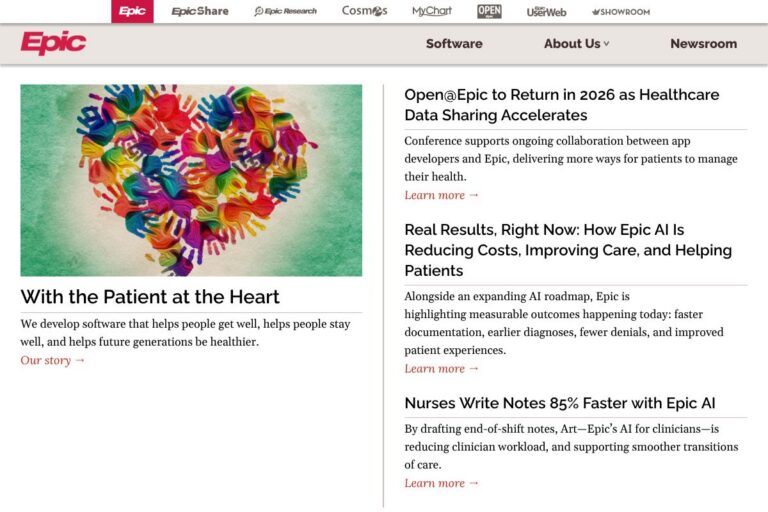The image size is (768, 512).
Task: Click Learn more under Nurses Write Notes article
Action: (441, 483)
